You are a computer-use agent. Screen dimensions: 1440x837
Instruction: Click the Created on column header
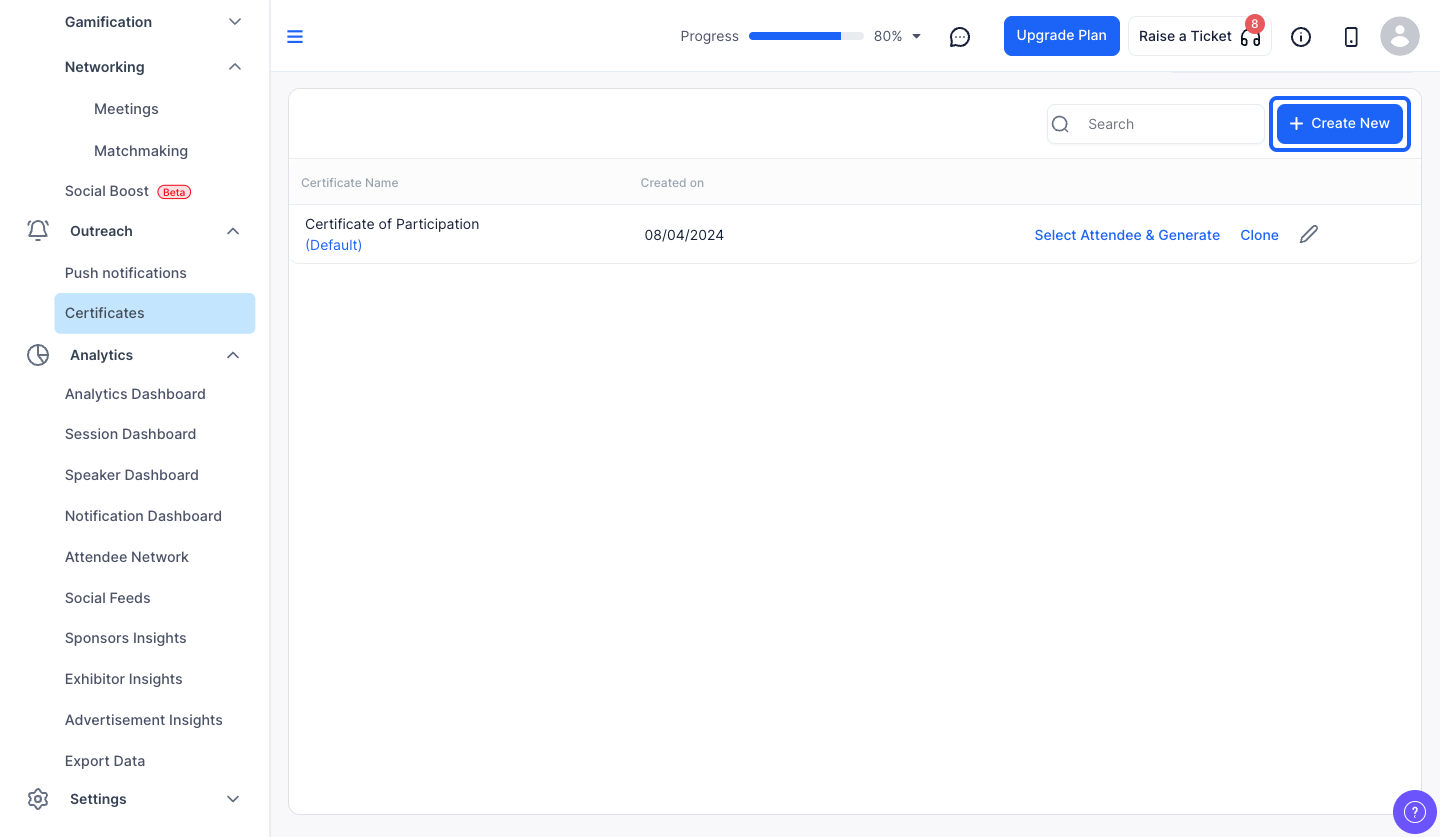point(672,183)
